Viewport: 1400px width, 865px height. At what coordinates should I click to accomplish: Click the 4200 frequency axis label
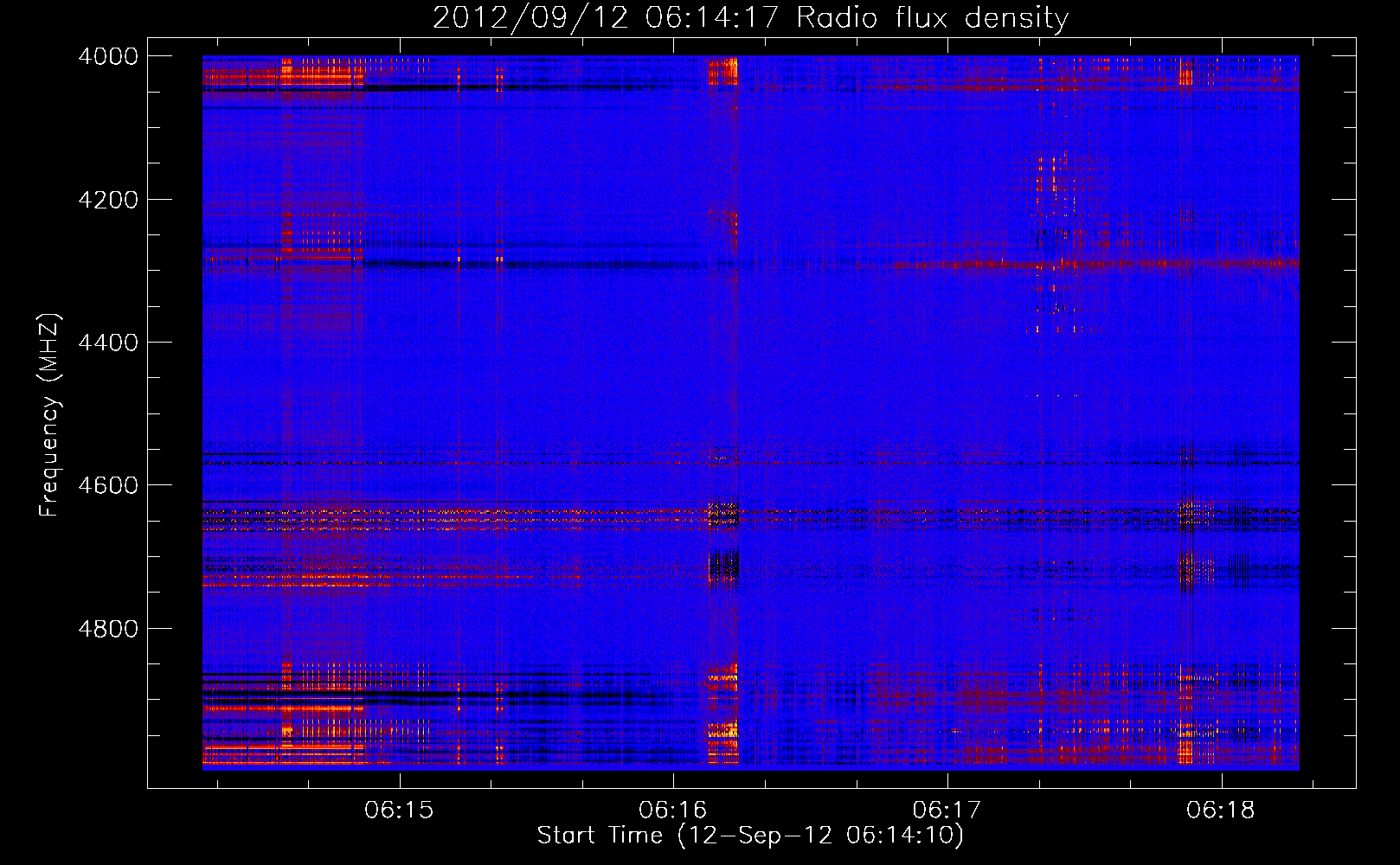(108, 200)
